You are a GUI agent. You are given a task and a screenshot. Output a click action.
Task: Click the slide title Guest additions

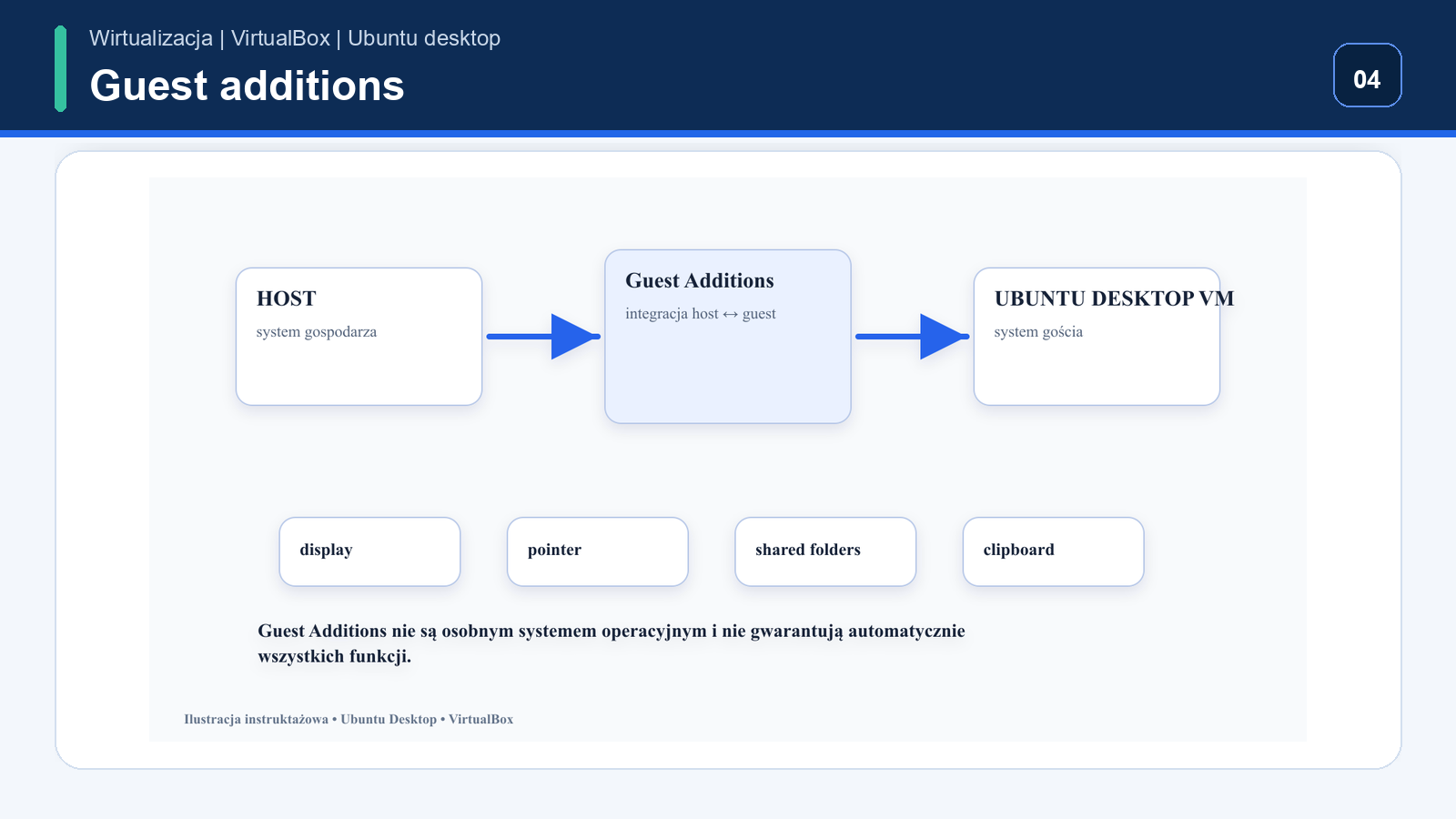(x=247, y=86)
